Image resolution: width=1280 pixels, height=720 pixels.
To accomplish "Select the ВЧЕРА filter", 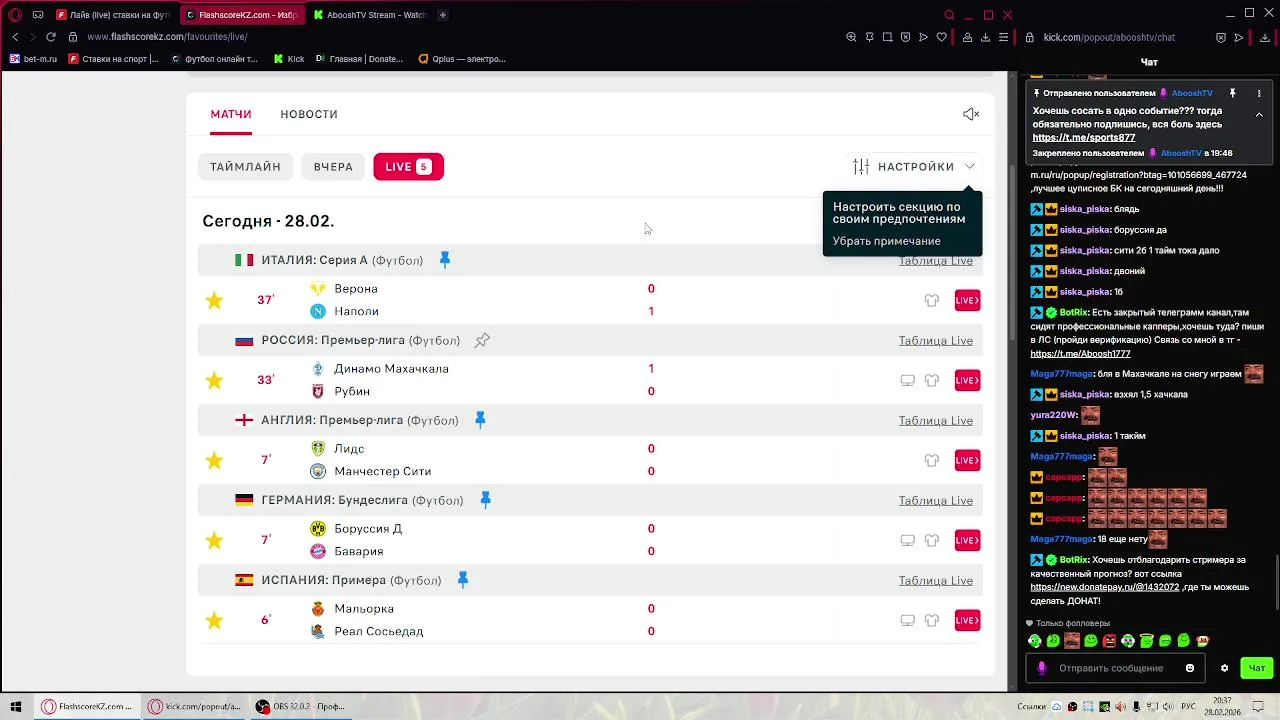I will pyautogui.click(x=333, y=167).
